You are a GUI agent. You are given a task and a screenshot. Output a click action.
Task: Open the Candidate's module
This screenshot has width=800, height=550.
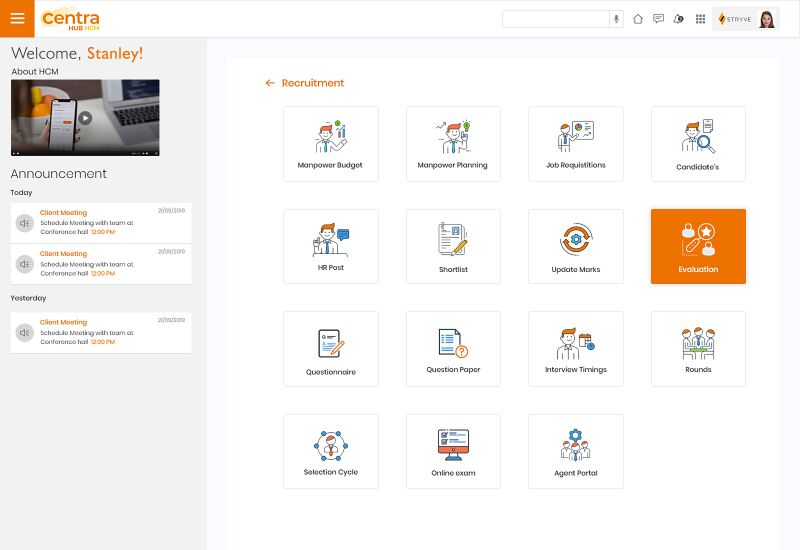coord(698,144)
